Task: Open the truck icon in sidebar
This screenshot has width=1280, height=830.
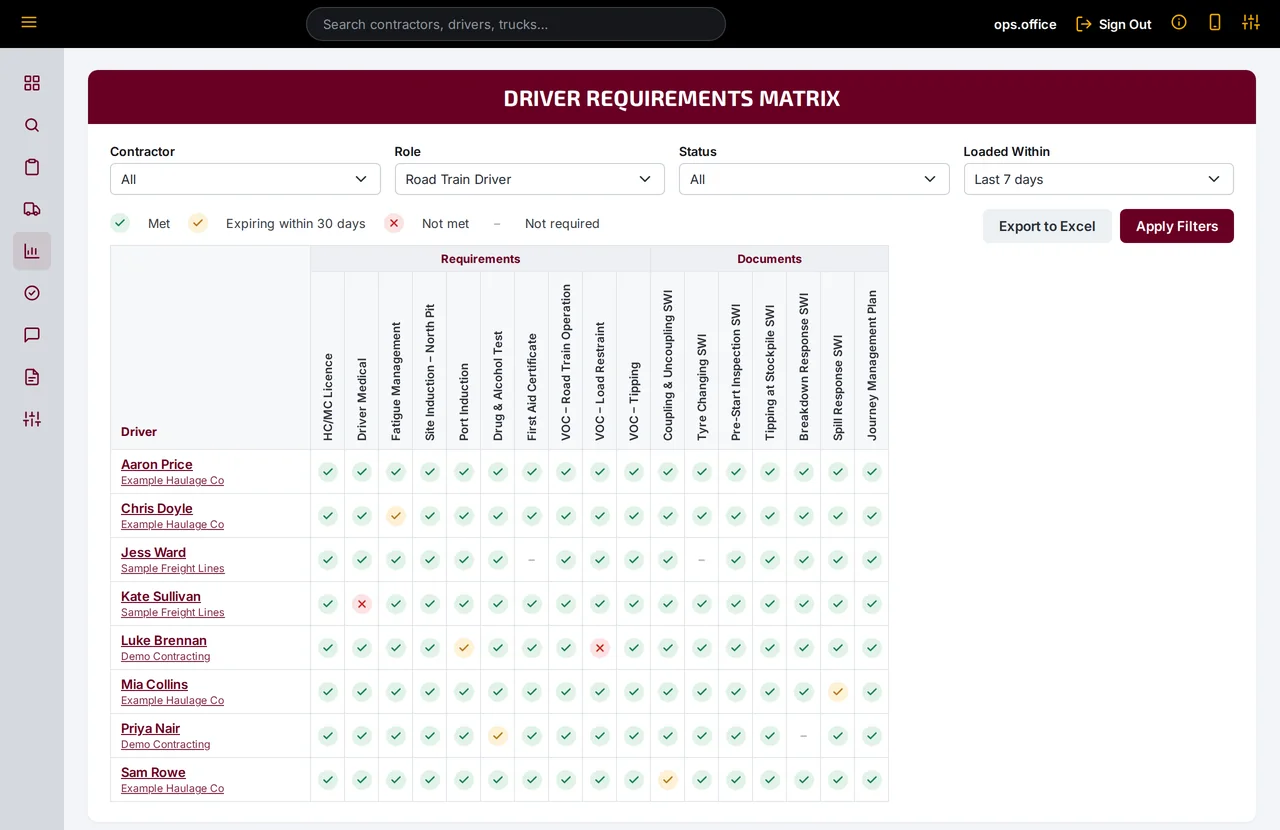Action: click(32, 209)
